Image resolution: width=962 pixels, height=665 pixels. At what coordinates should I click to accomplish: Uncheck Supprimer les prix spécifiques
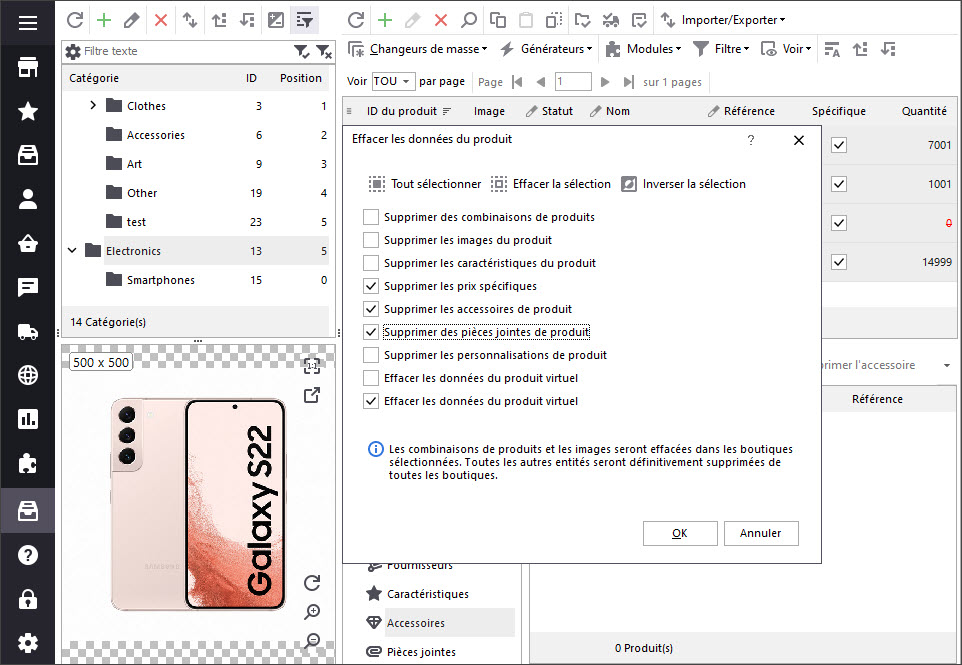click(x=371, y=286)
